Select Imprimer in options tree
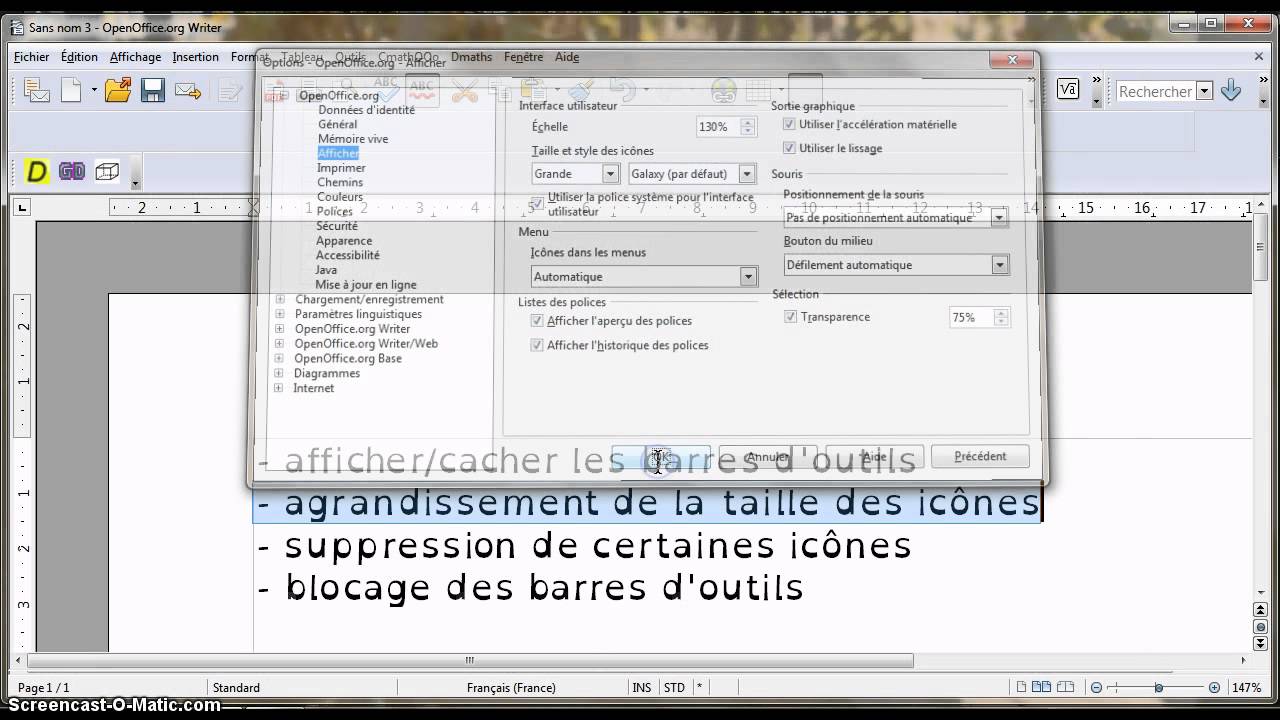Screen dimensions: 1280x720 pyautogui.click(x=341, y=168)
